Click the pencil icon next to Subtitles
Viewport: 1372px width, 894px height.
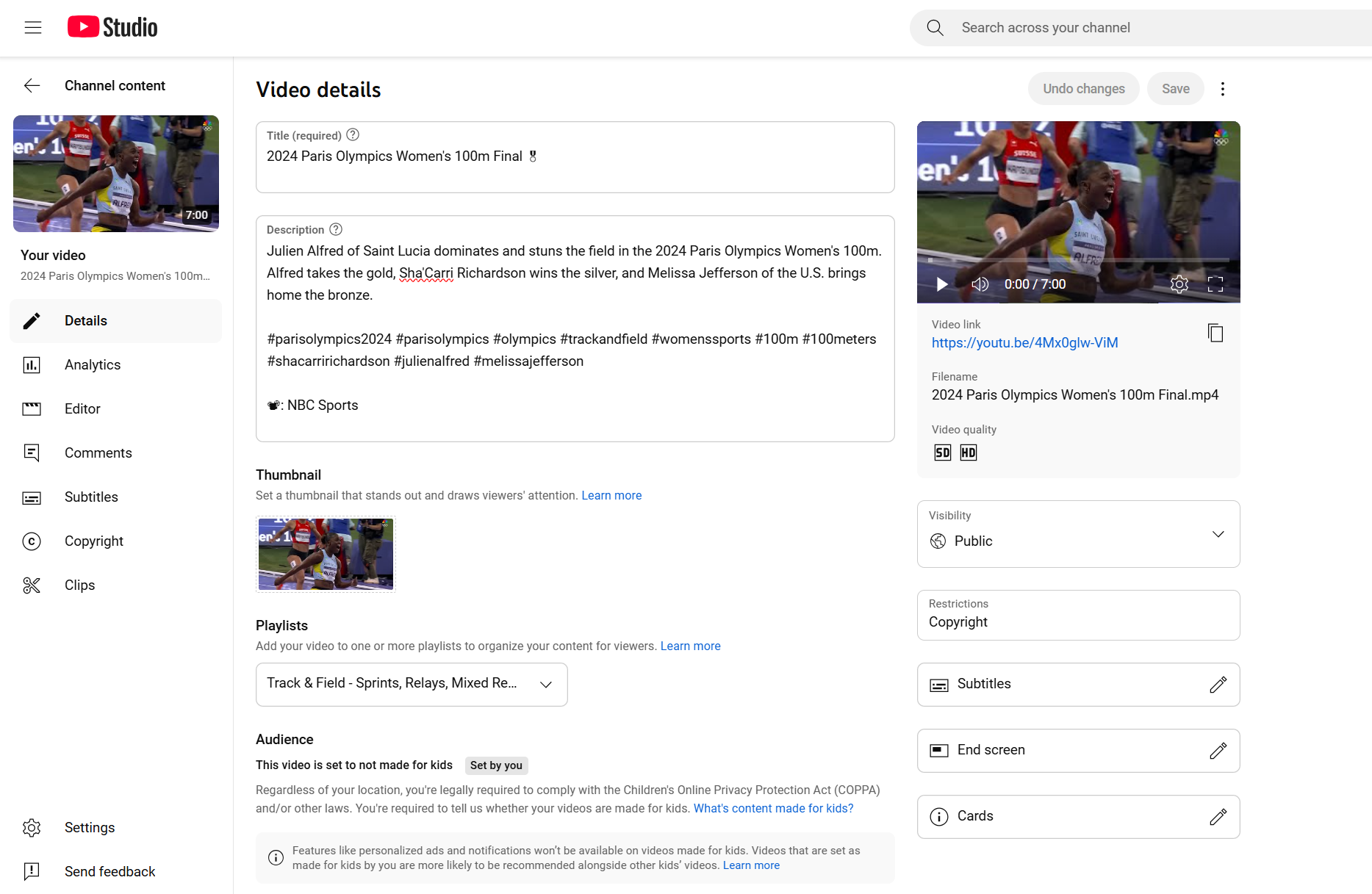coord(1218,685)
